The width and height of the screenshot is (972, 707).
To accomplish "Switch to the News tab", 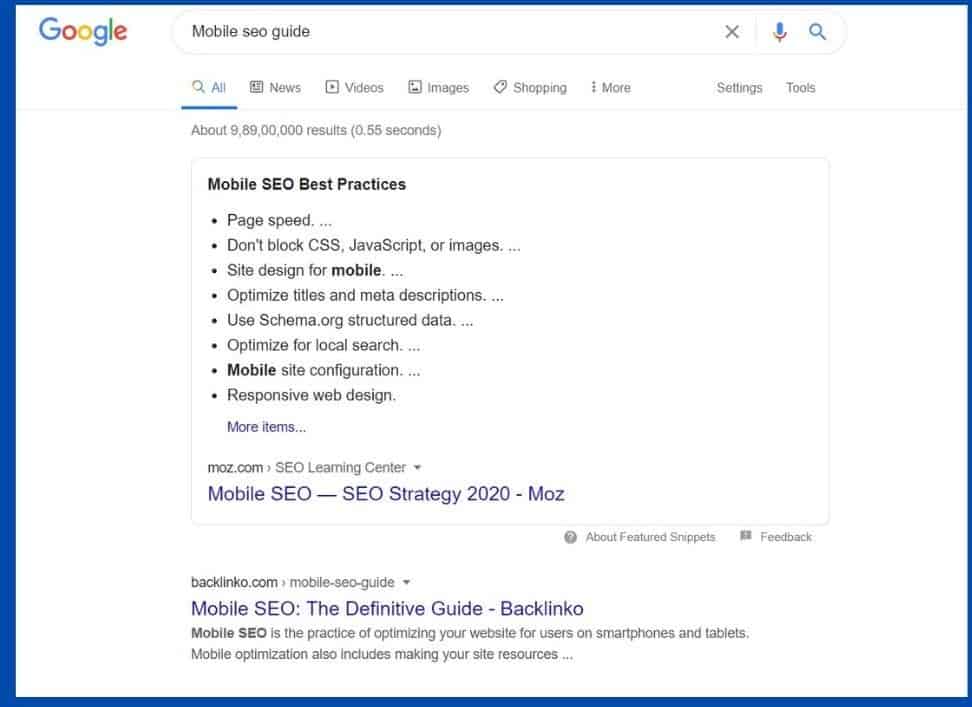I will pos(275,87).
